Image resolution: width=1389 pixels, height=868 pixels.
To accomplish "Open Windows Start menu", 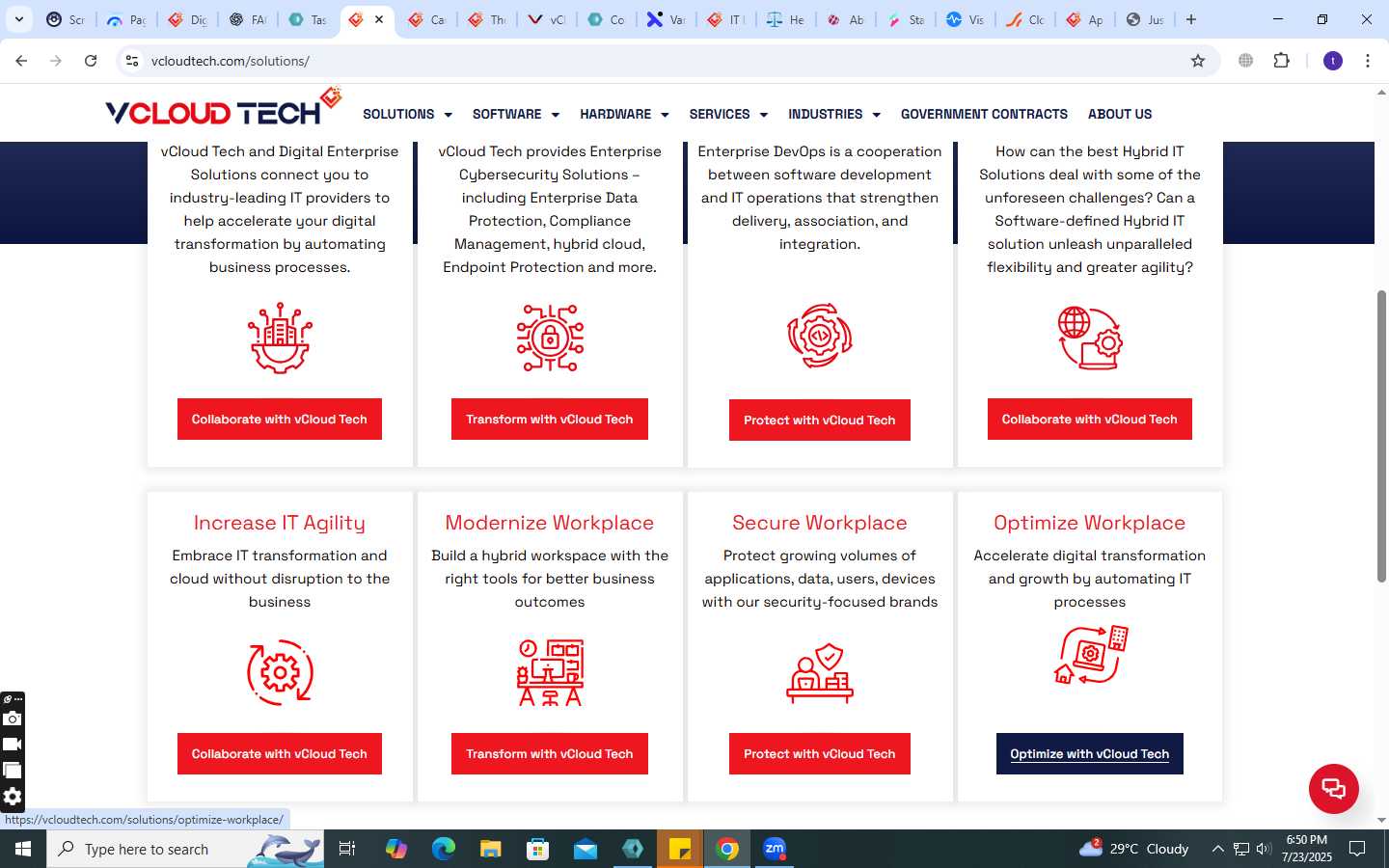I will click(23, 849).
